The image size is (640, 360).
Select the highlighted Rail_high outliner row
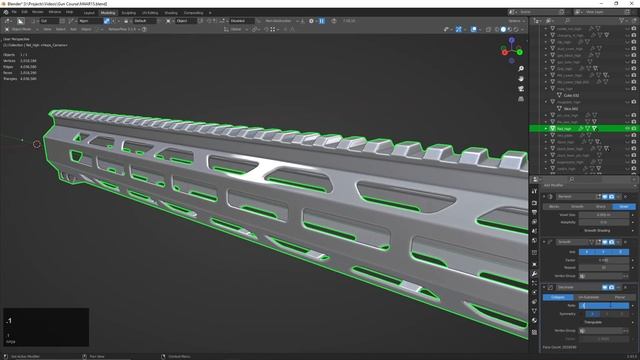583,129
